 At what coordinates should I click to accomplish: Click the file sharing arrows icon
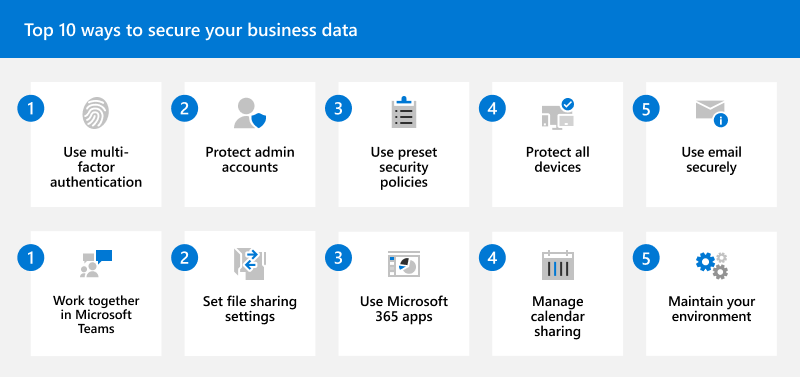pyautogui.click(x=250, y=264)
